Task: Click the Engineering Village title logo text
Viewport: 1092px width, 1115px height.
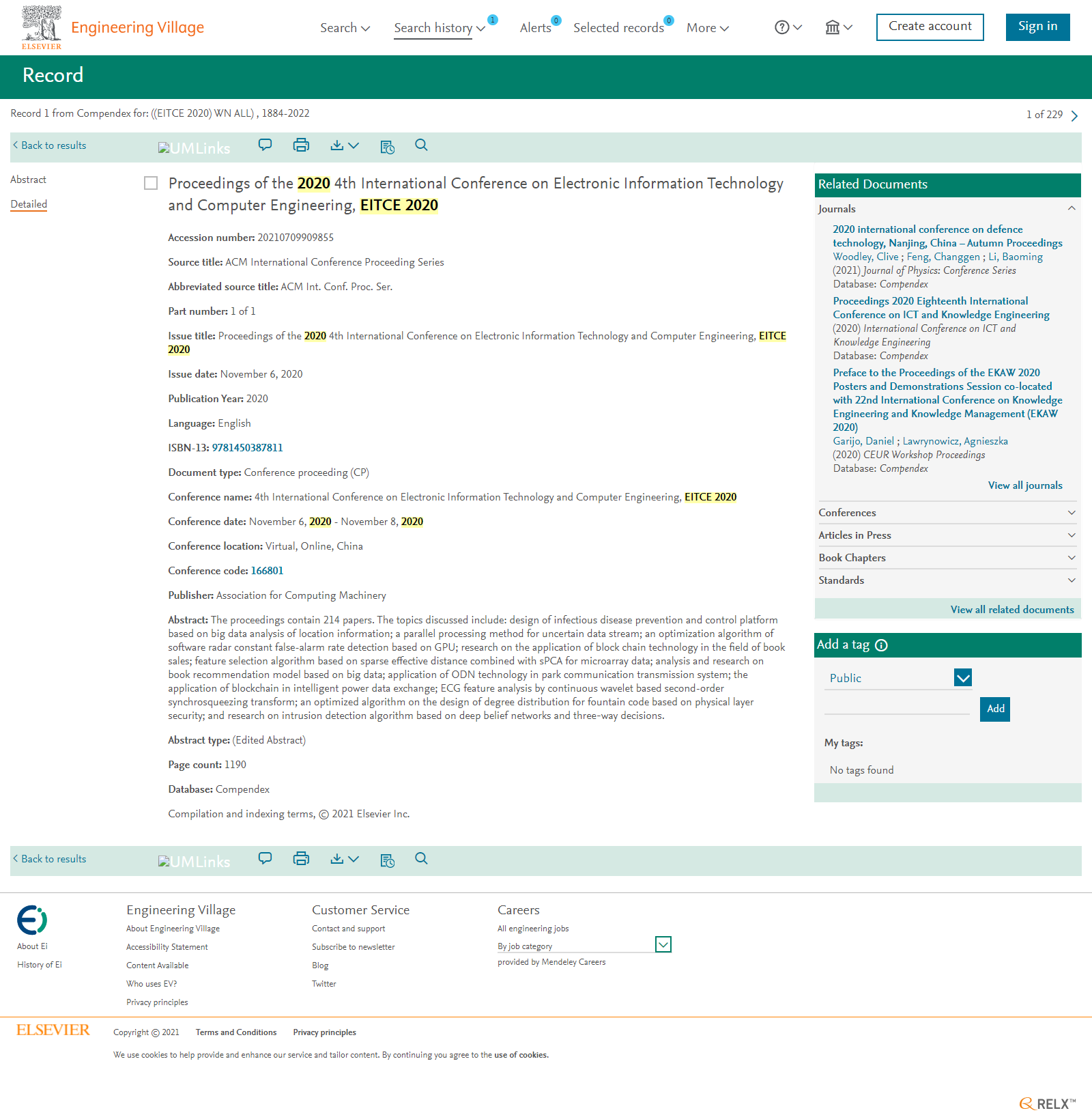Action: 137,27
